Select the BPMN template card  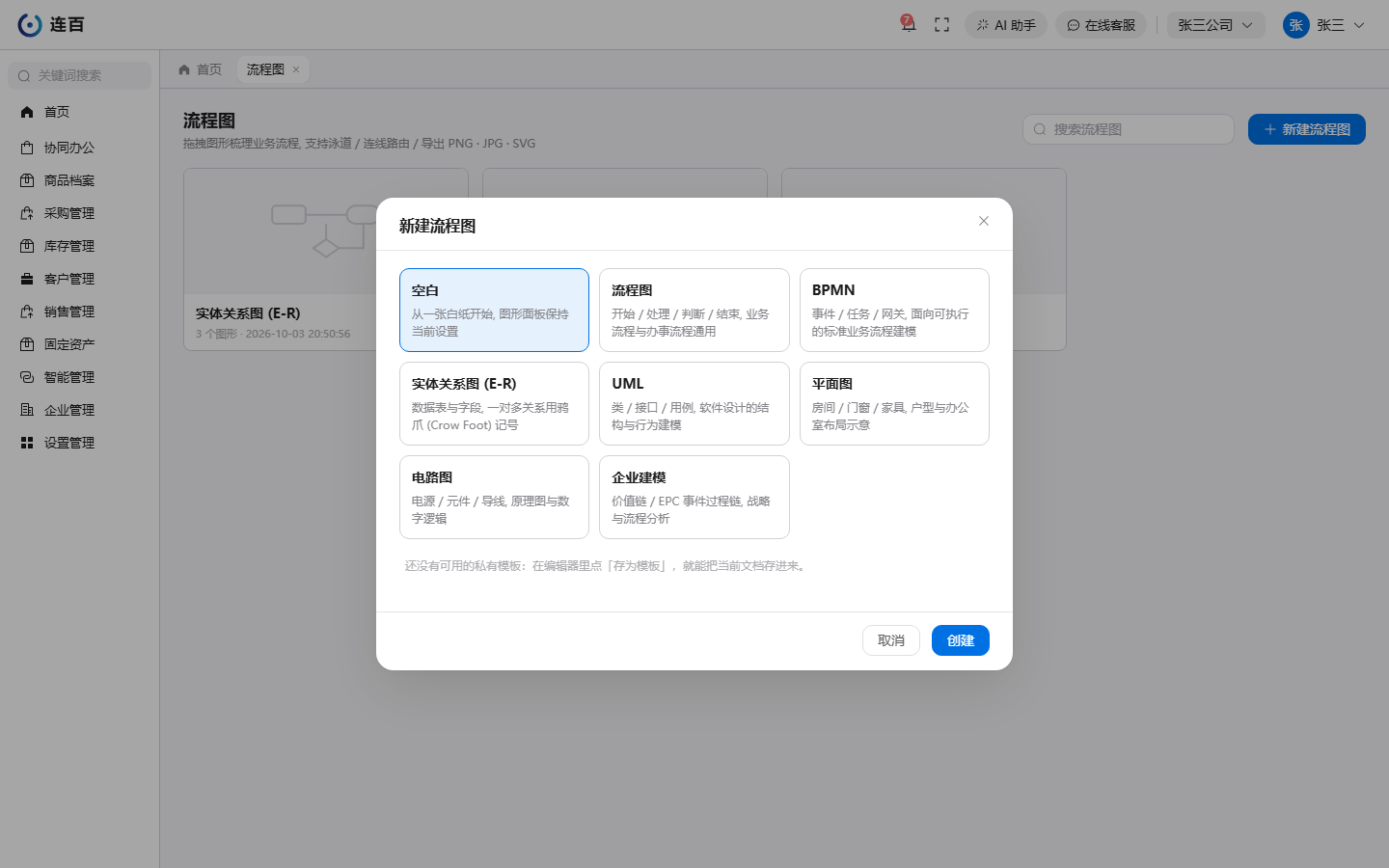coord(894,310)
